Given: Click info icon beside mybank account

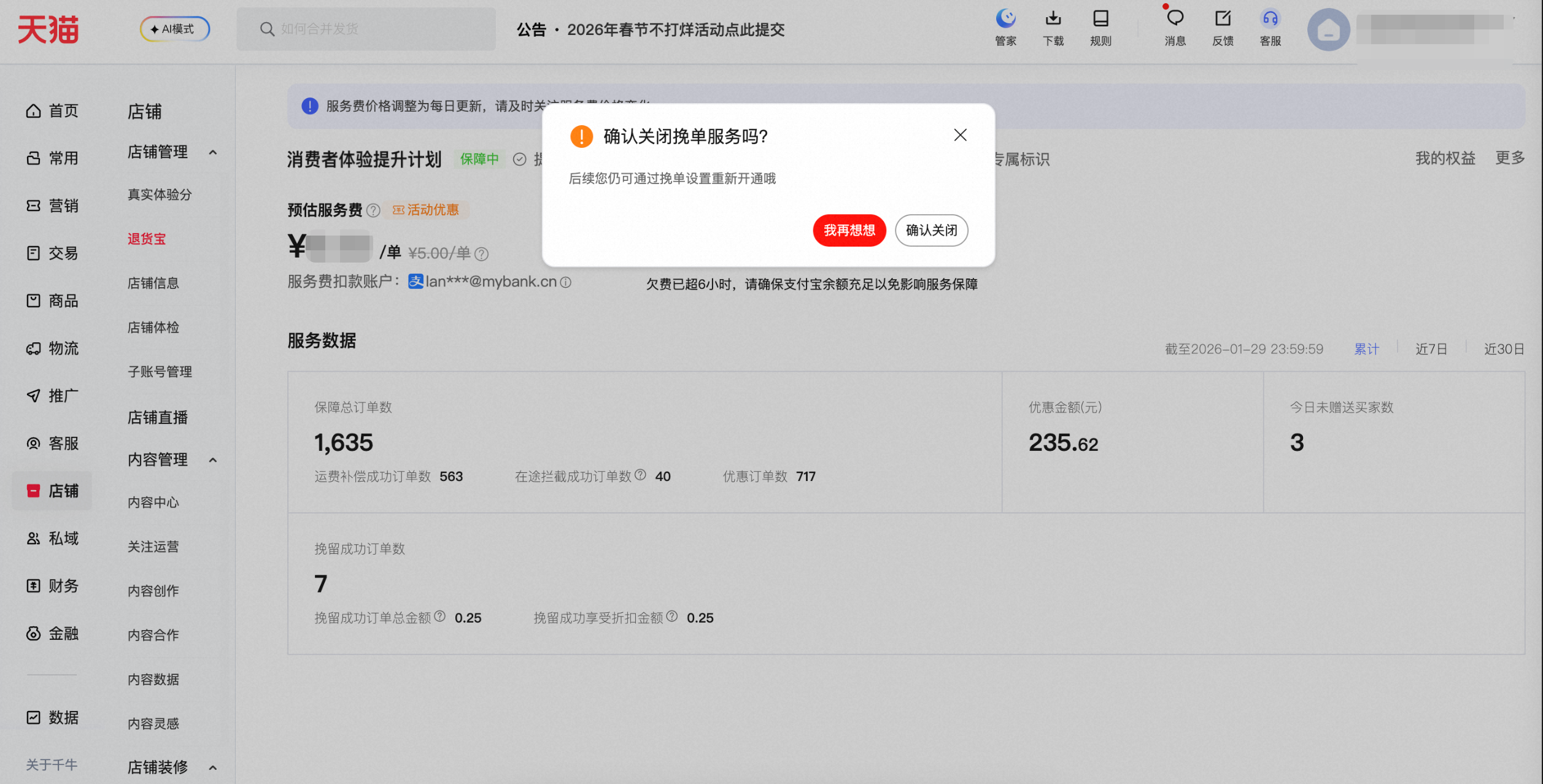Looking at the screenshot, I should (566, 282).
